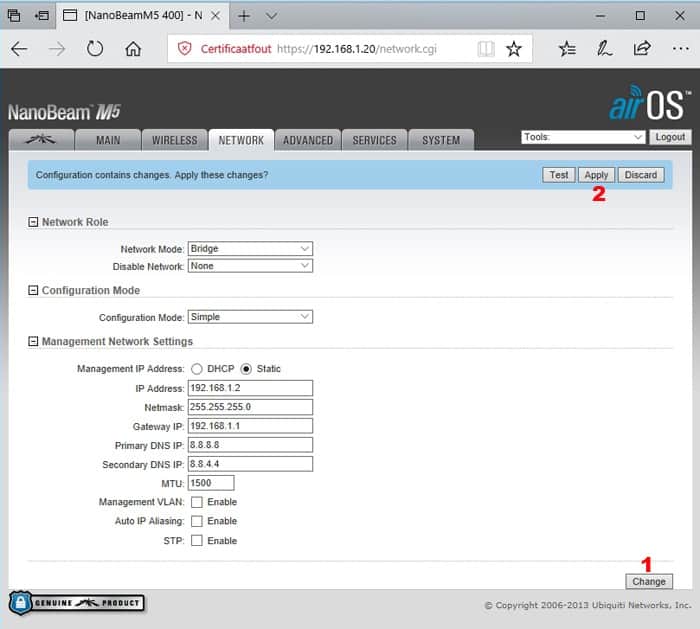Click the IP Address field

250,388
